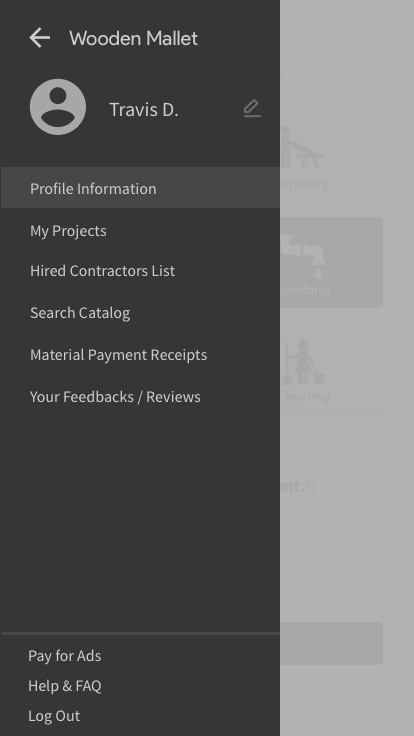This screenshot has height=736, width=414.
Task: Tap the Cleaning label on the dimmed card
Action: click(304, 397)
